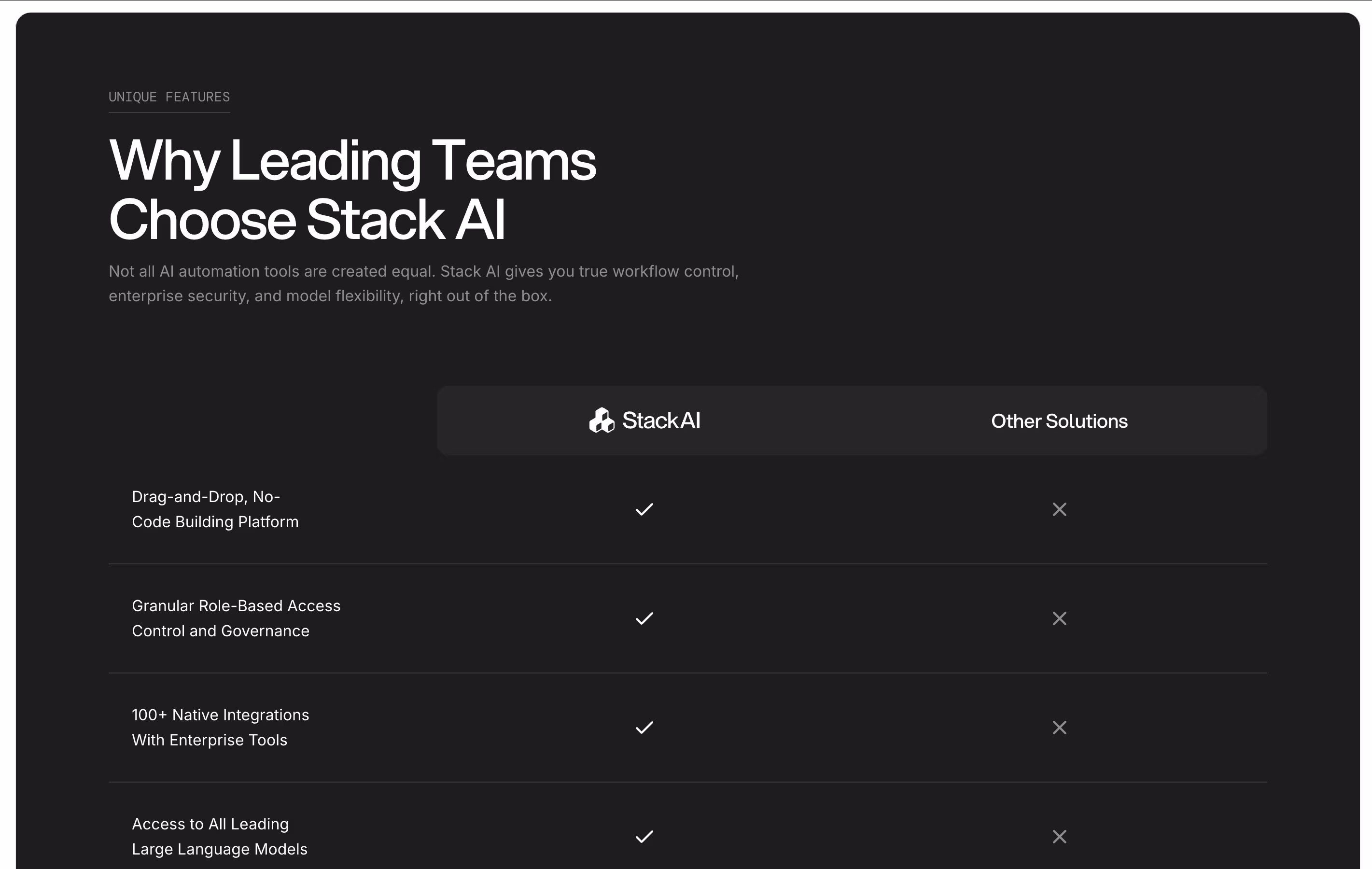The height and width of the screenshot is (869, 1372).
Task: Click 'Drag-and-Drop, No-Code Building Platform' text
Action: pos(215,509)
